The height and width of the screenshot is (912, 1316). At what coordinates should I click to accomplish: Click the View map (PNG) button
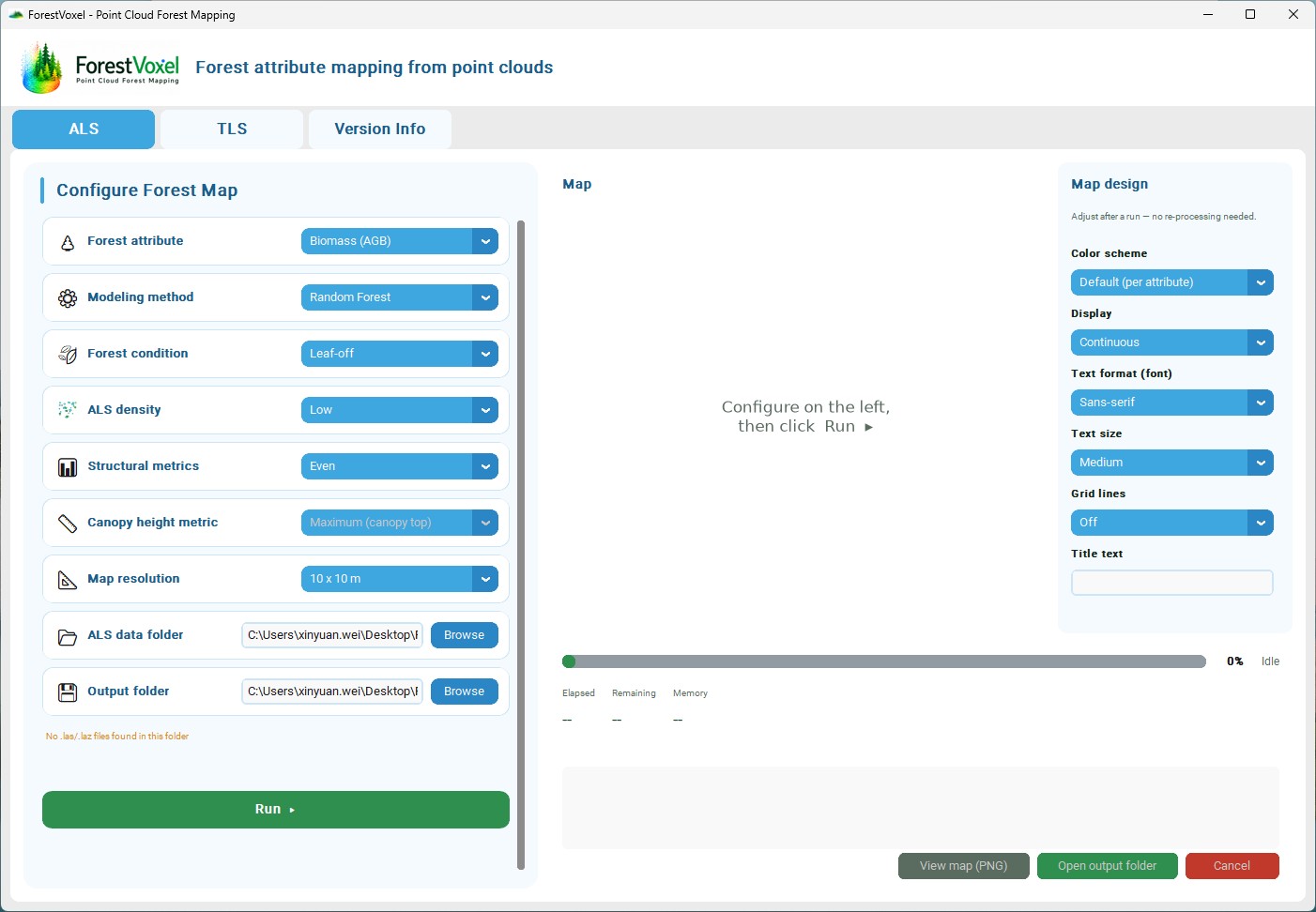[964, 866]
